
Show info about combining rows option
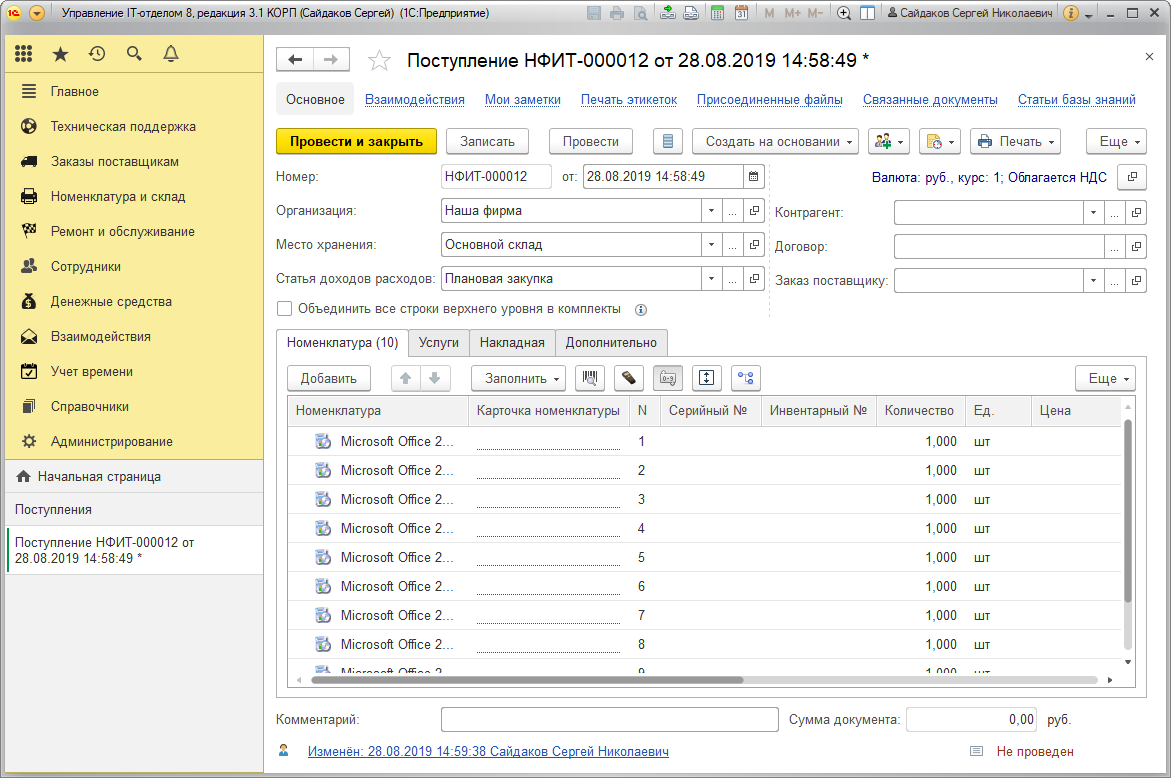pos(641,310)
